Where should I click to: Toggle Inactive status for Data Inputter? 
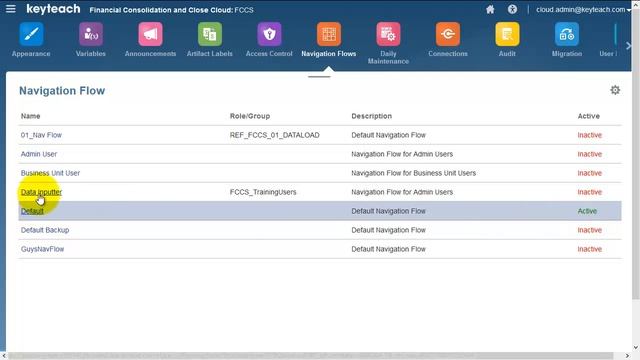point(589,192)
